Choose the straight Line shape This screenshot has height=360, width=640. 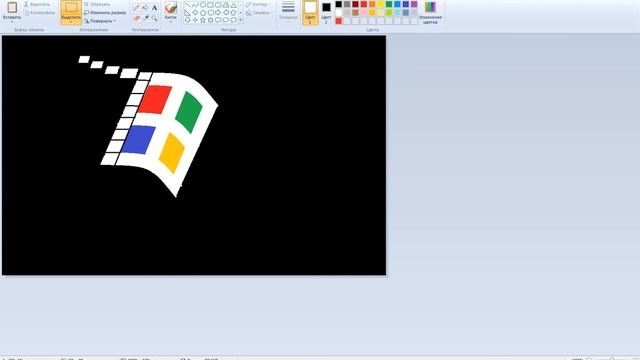tap(187, 5)
